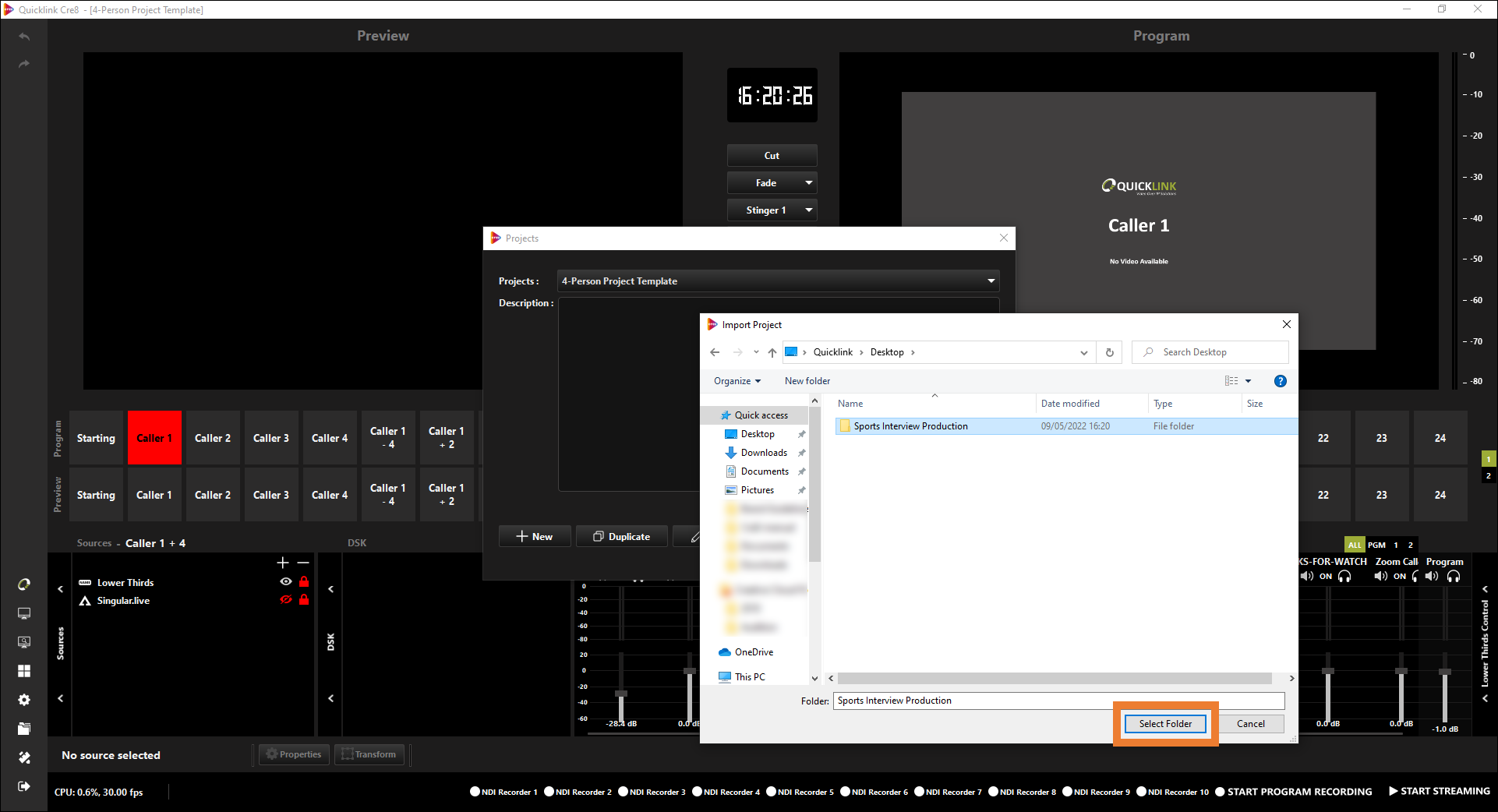Open the monitor search sidebar icon

[x=24, y=642]
